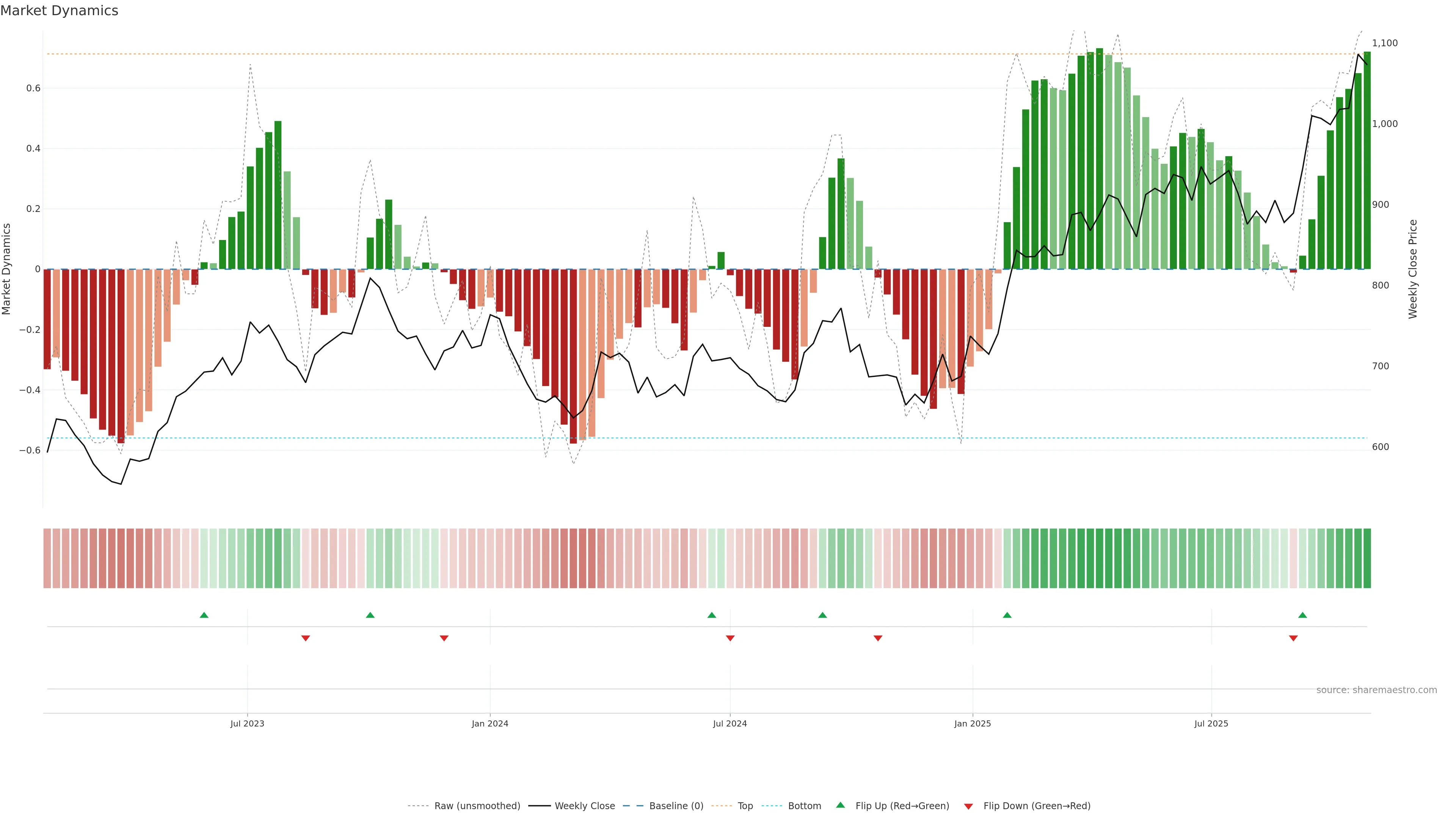Click the red flip-down marker before Jan 2024
The width and height of the screenshot is (1456, 819).
point(444,638)
